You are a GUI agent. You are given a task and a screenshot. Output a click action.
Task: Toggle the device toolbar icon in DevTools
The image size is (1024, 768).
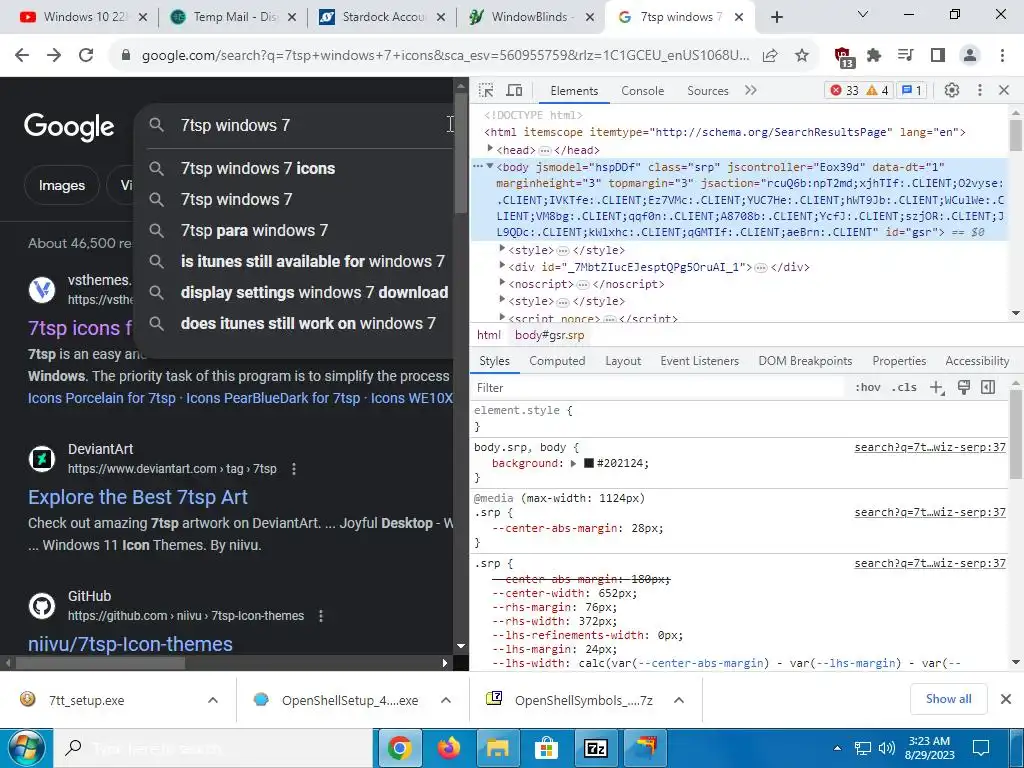click(515, 90)
